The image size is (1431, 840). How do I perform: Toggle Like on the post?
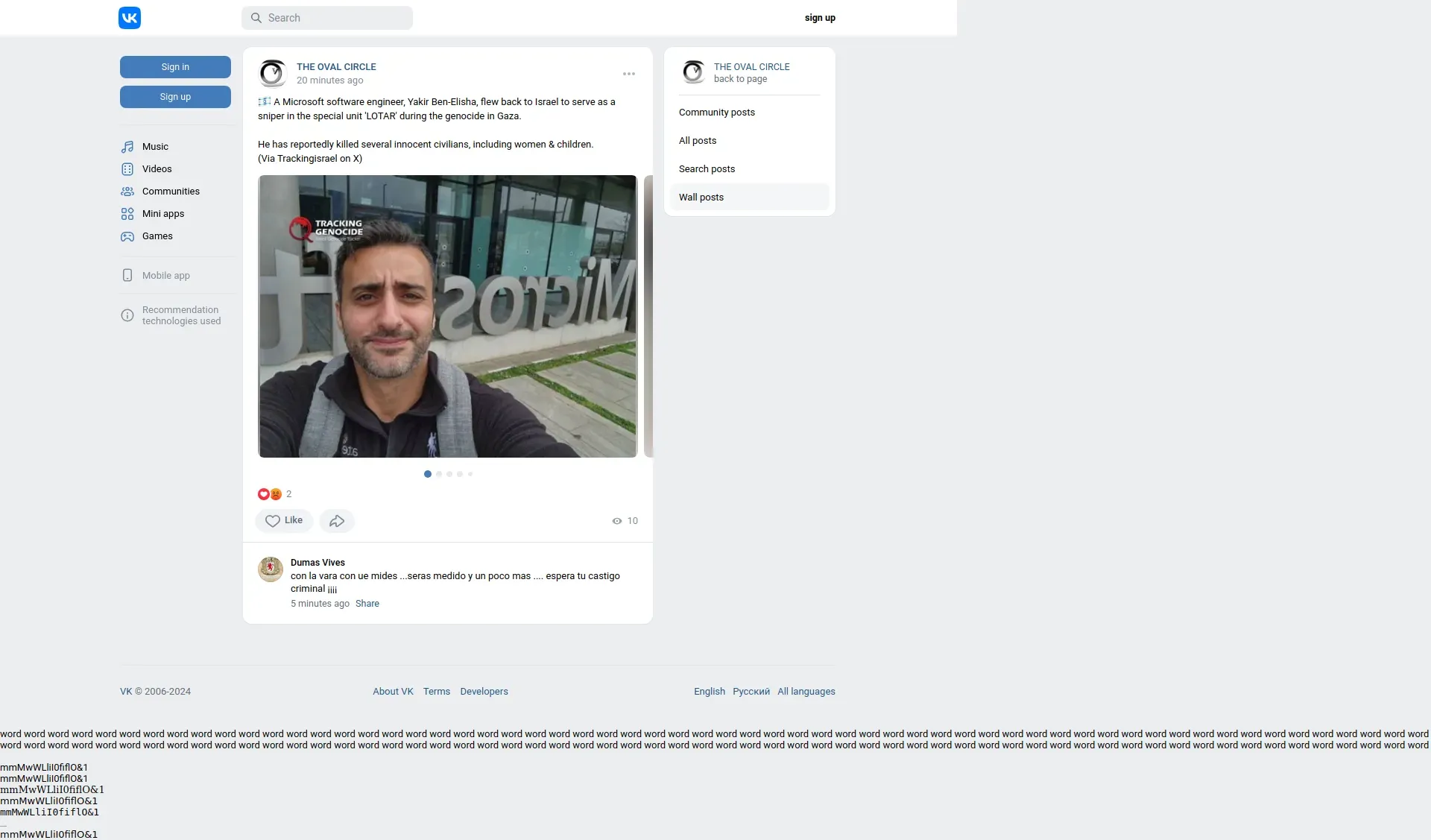tap(284, 521)
